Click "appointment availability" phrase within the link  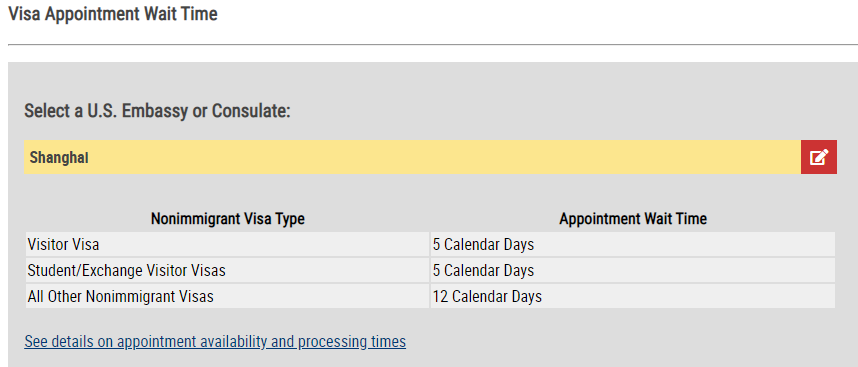193,342
